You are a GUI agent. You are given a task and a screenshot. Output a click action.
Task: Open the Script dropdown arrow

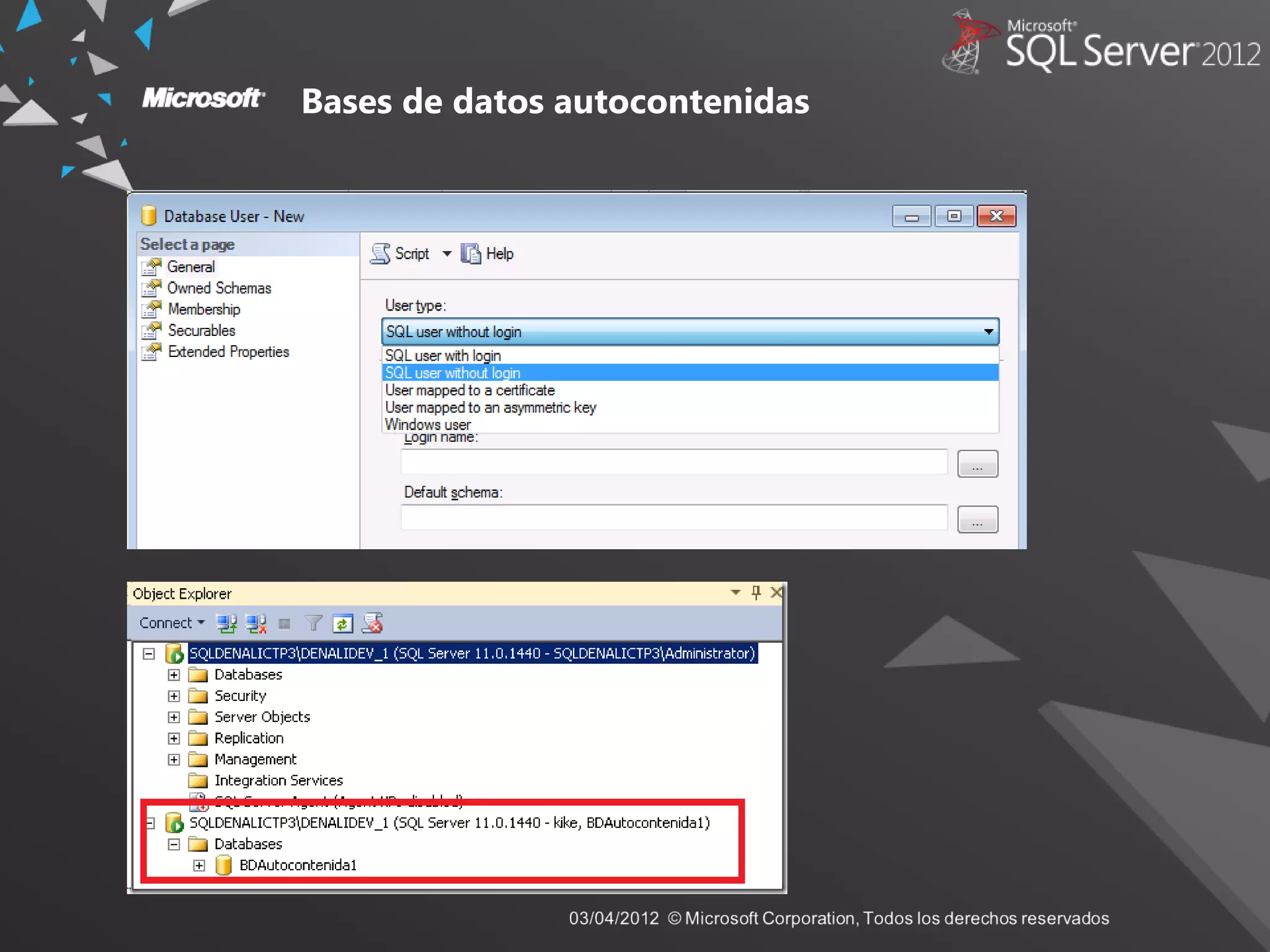coord(446,253)
